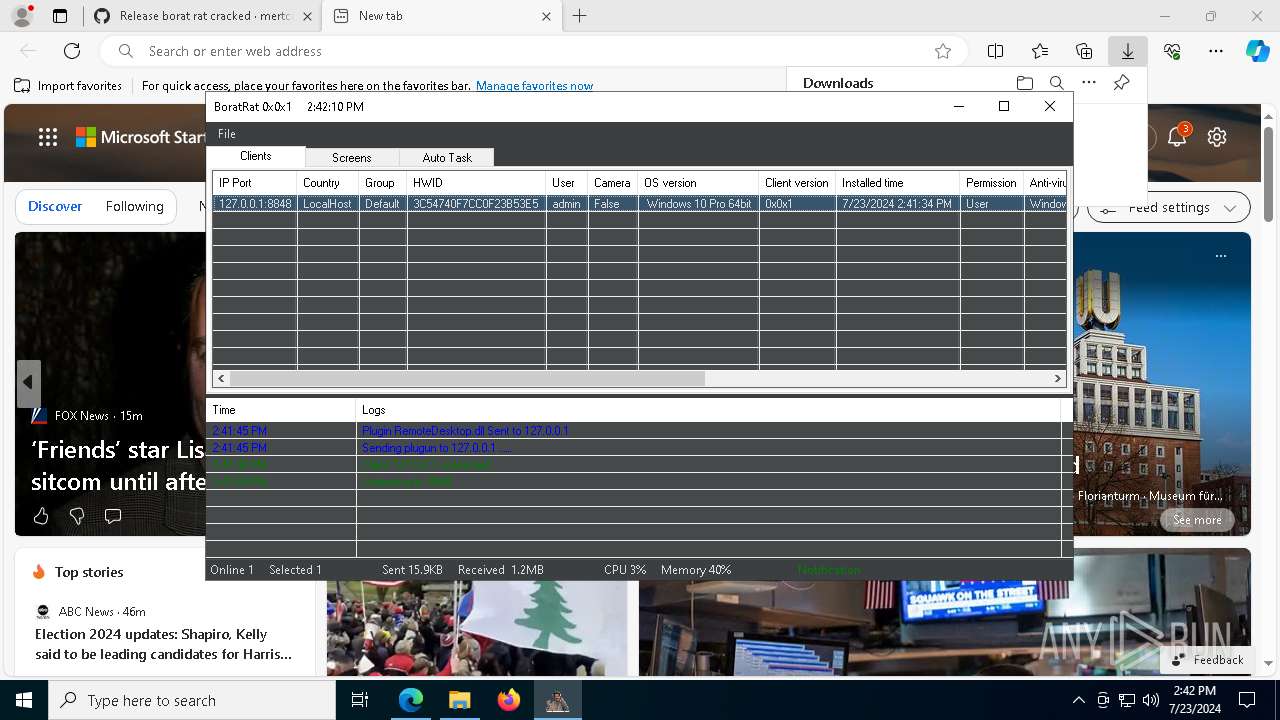Image resolution: width=1280 pixels, height=720 pixels.
Task: Like the 'Friends' star news story
Action: 41,516
